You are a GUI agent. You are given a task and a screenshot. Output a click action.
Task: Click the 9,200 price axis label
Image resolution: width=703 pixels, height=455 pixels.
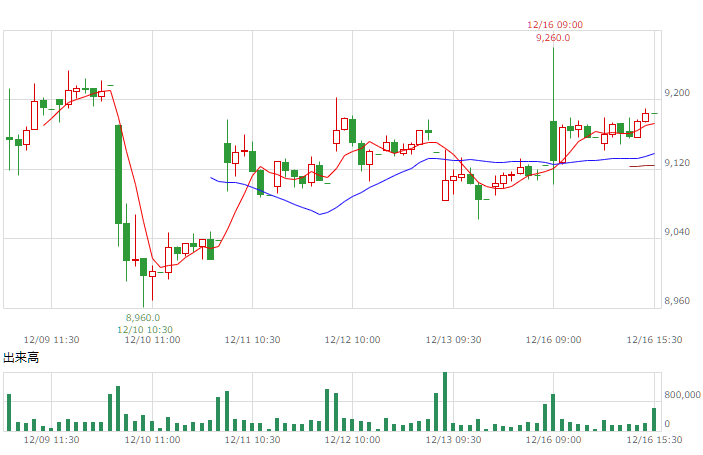tap(677, 93)
